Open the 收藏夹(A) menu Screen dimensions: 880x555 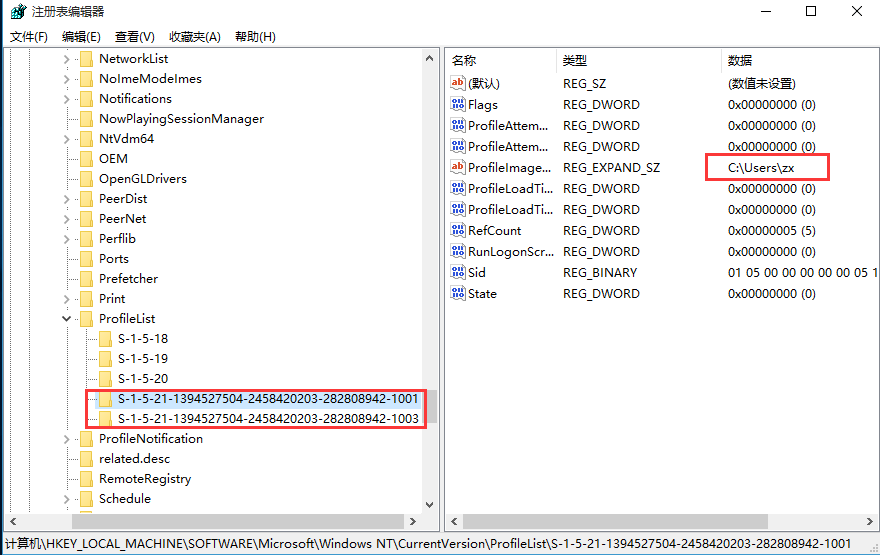[x=195, y=37]
